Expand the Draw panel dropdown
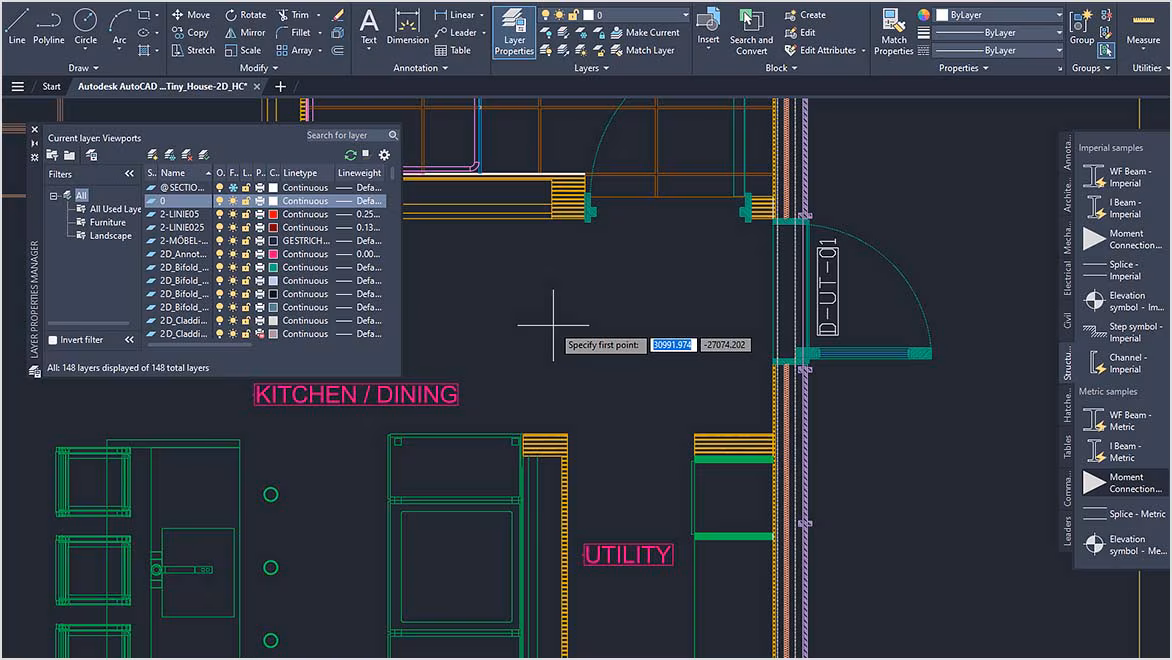The image size is (1172, 660). [84, 68]
